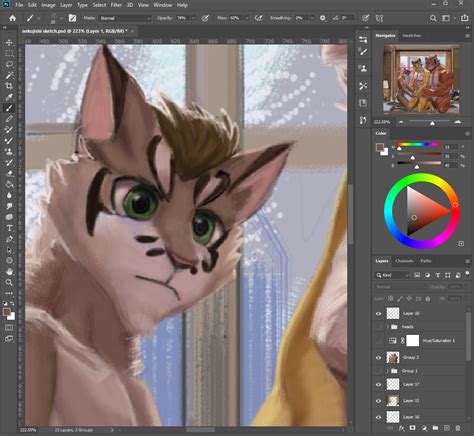Select the Paint Bucket tool
Viewport: 474px width, 436px height.
pos(9,184)
